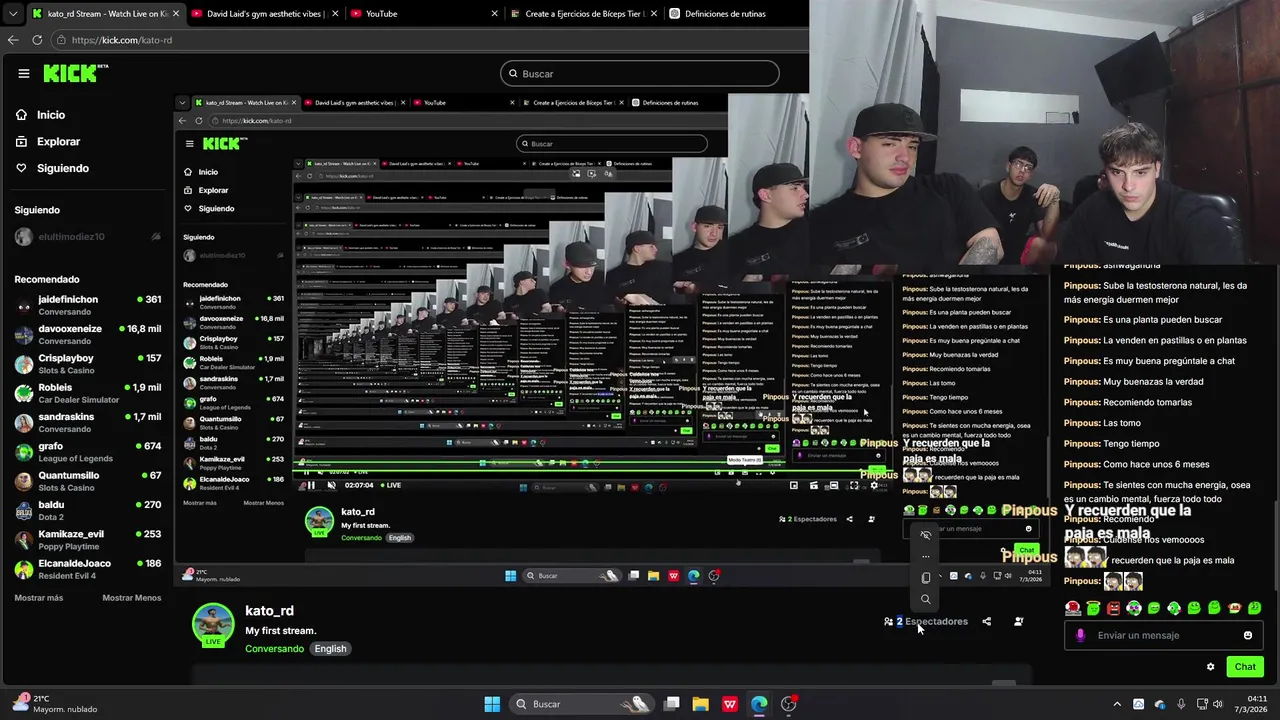Open volume control in system tray
The height and width of the screenshot is (720, 1280).
tap(1218, 704)
